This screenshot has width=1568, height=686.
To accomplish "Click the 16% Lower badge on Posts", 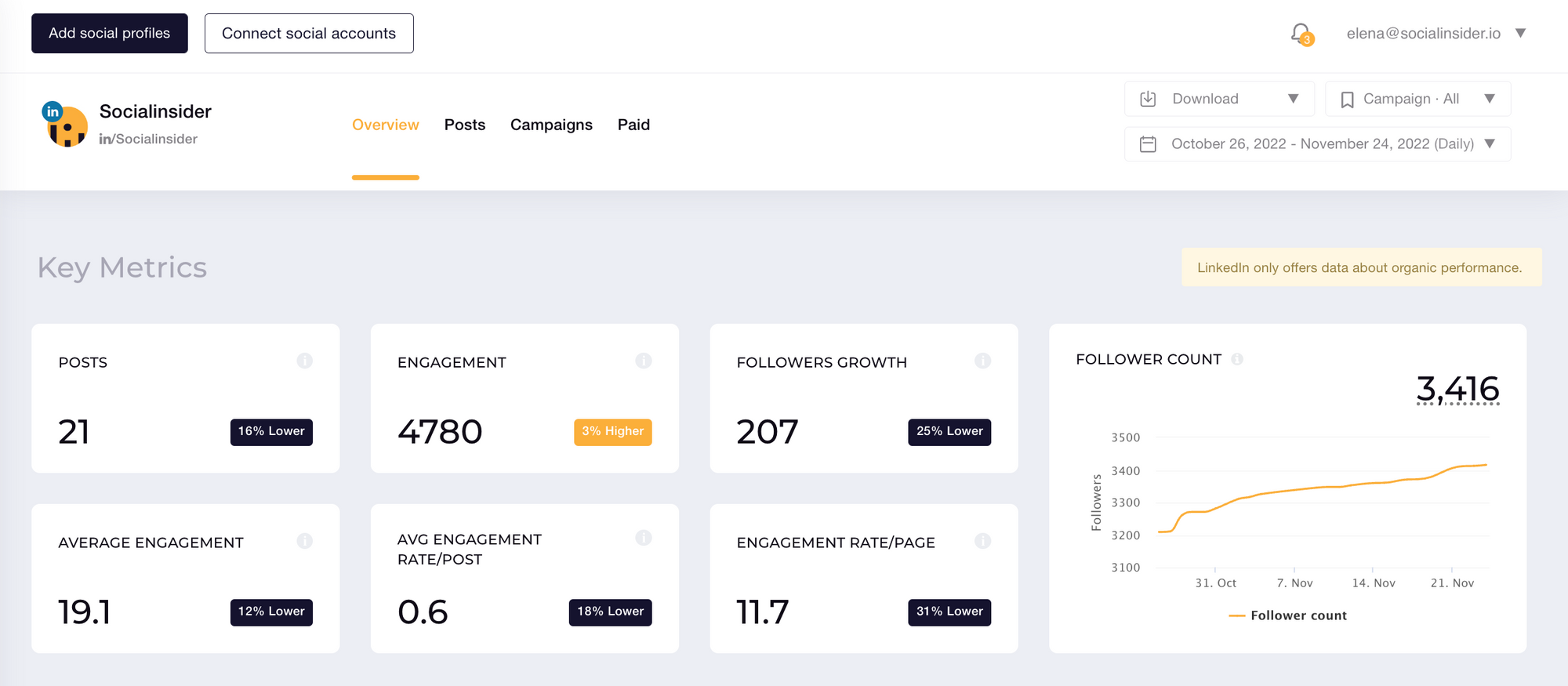I will 271,432.
